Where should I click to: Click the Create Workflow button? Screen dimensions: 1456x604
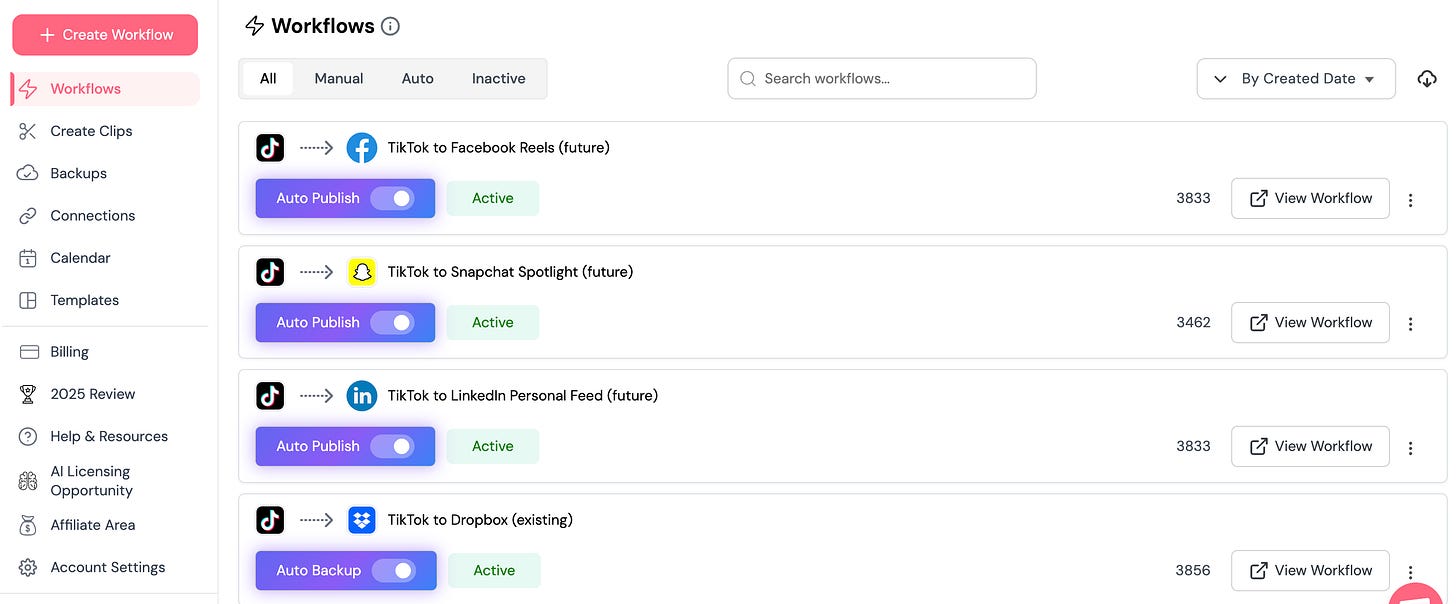tap(105, 35)
